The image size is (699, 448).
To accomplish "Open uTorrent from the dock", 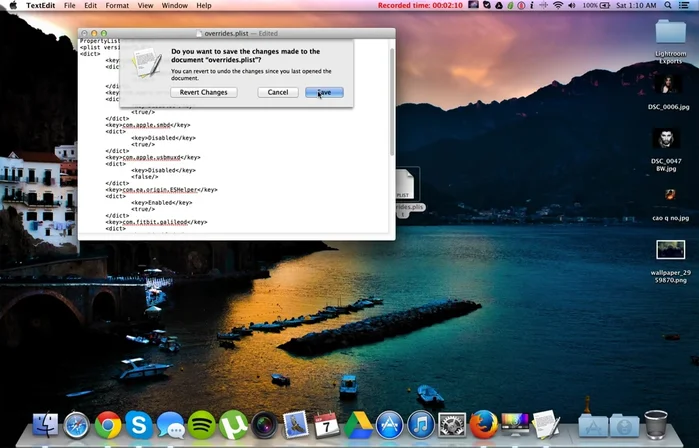I will (233, 425).
